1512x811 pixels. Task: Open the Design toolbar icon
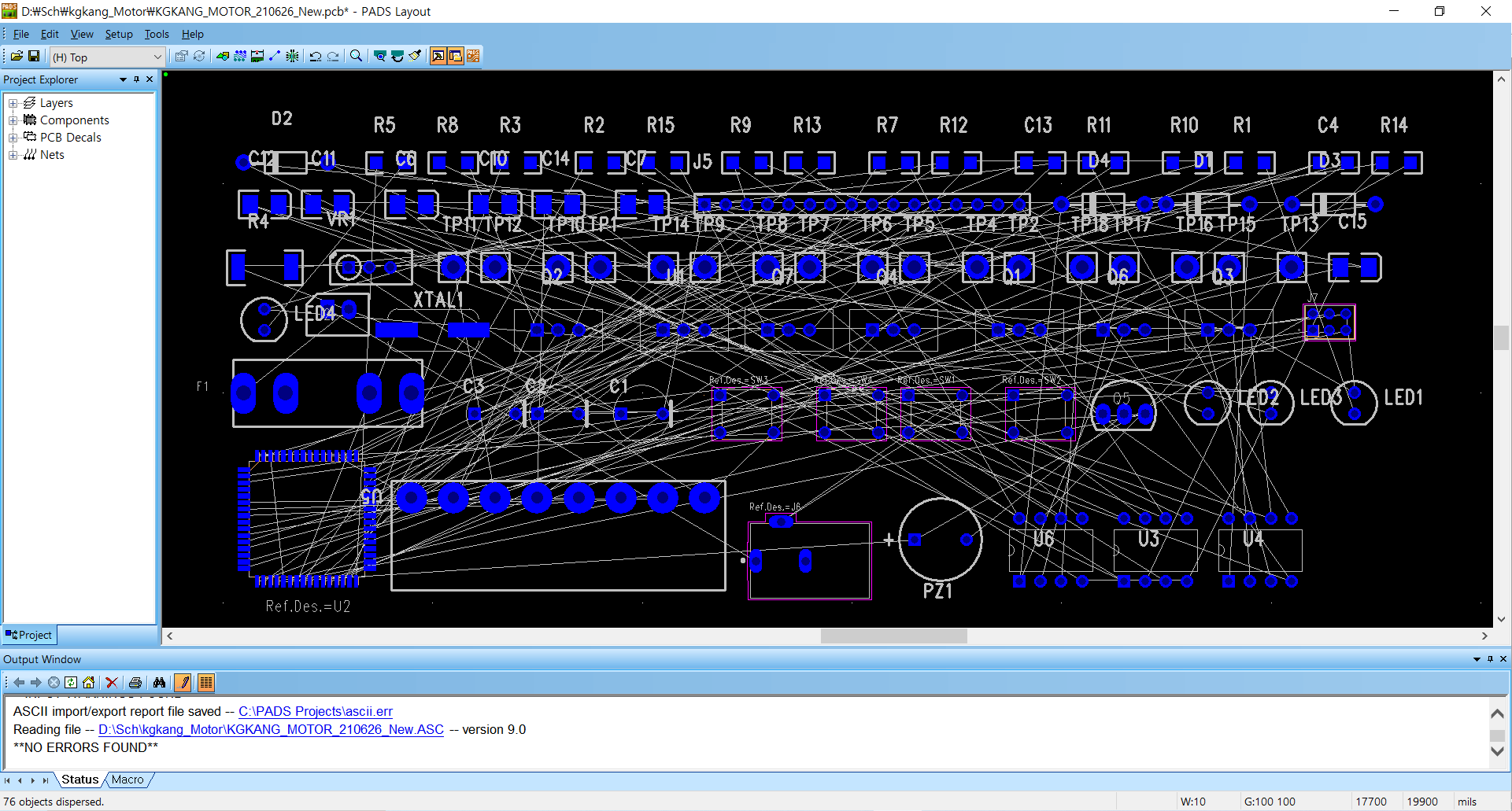(240, 56)
